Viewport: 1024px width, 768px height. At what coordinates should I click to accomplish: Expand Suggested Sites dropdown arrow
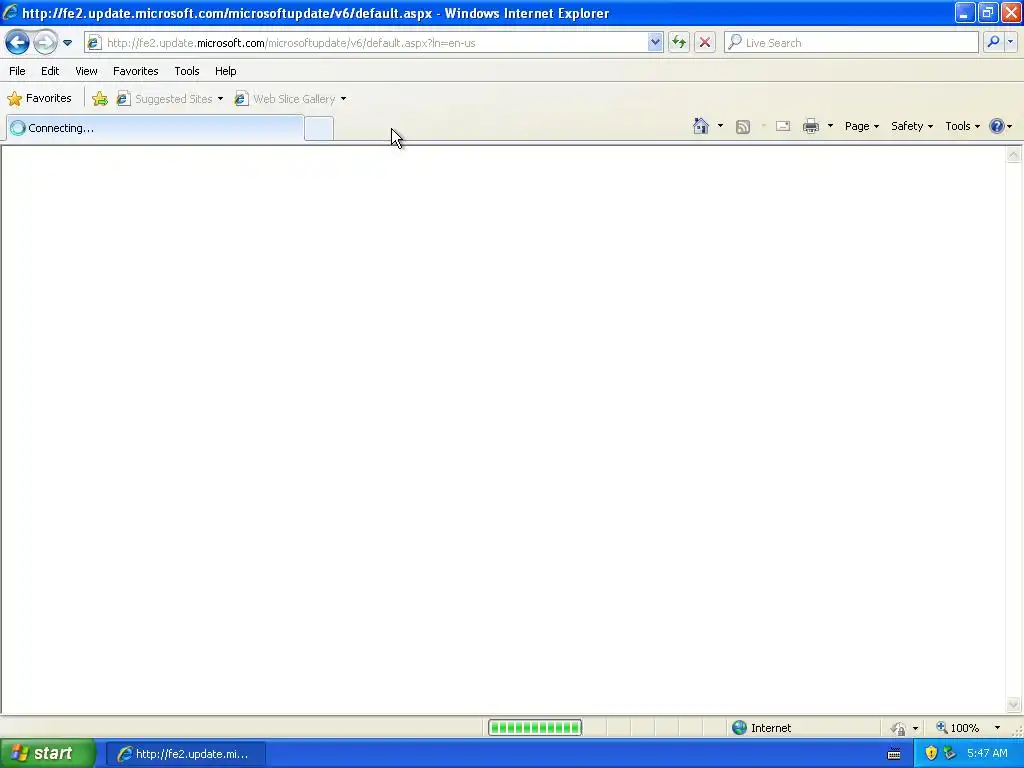tap(220, 99)
